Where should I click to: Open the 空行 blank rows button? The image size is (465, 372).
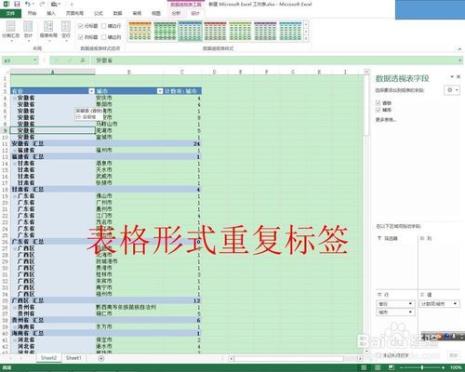point(66,31)
